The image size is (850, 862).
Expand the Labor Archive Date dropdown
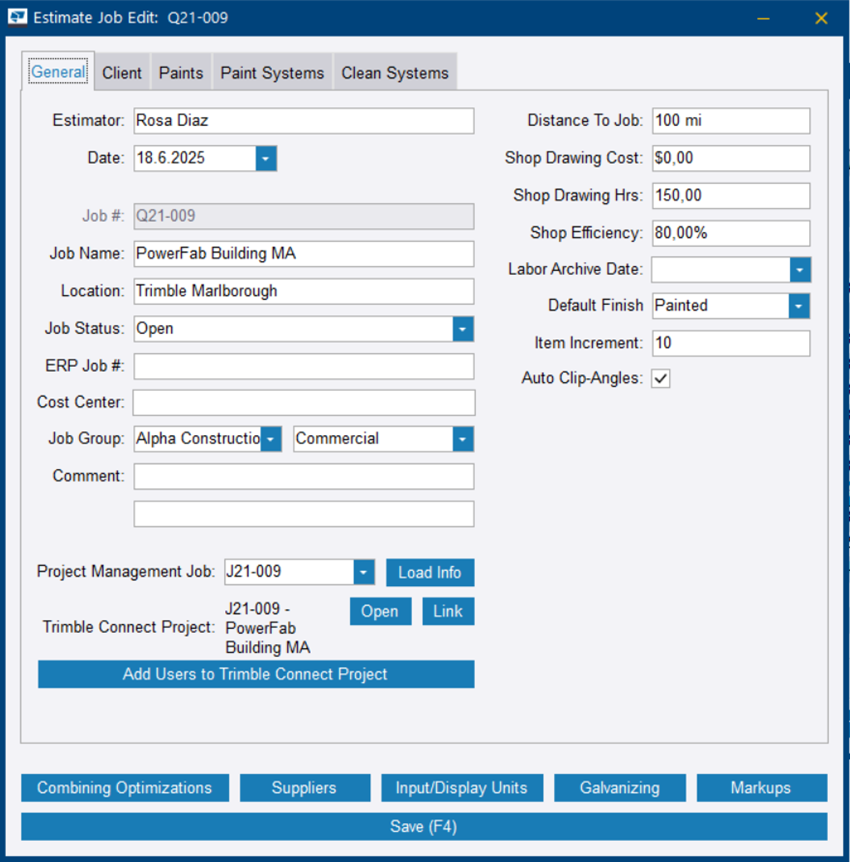pyautogui.click(x=799, y=270)
